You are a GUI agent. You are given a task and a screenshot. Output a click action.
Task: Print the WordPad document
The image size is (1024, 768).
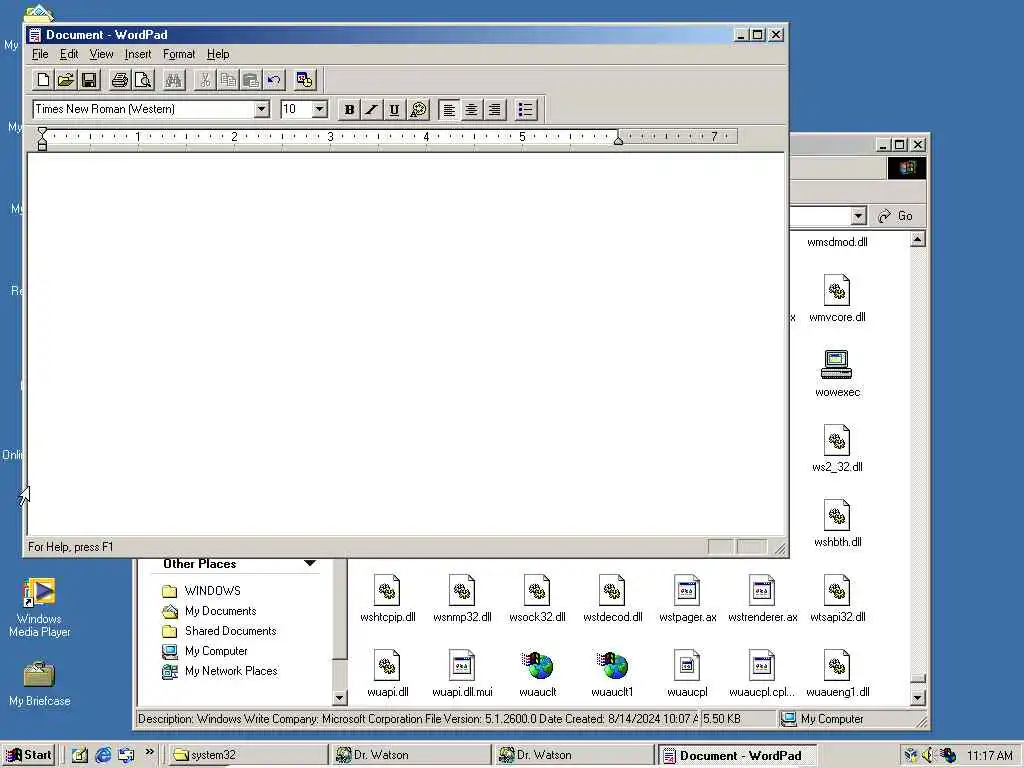point(120,80)
